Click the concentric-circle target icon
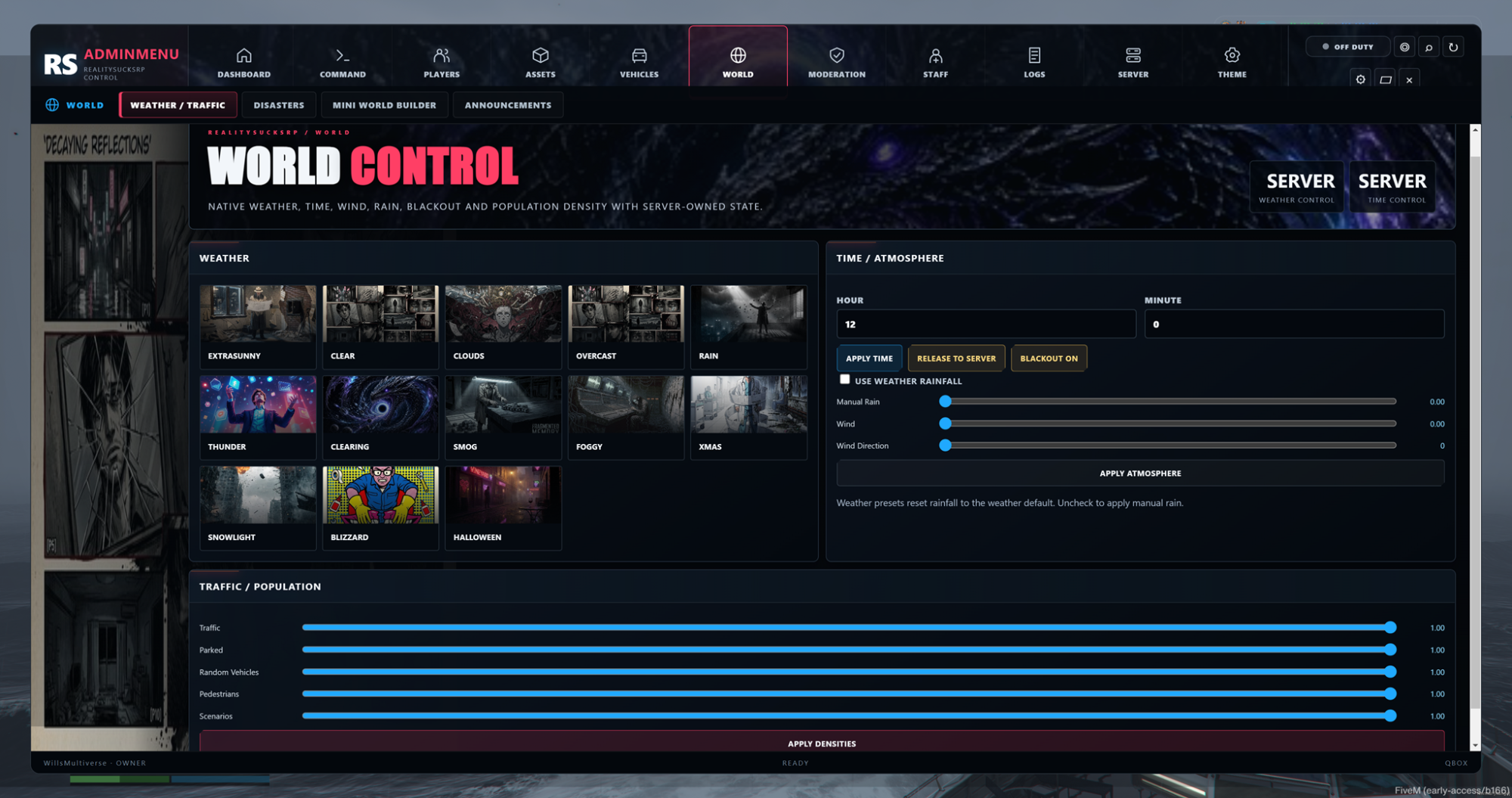The height and width of the screenshot is (798, 1512). (1404, 47)
